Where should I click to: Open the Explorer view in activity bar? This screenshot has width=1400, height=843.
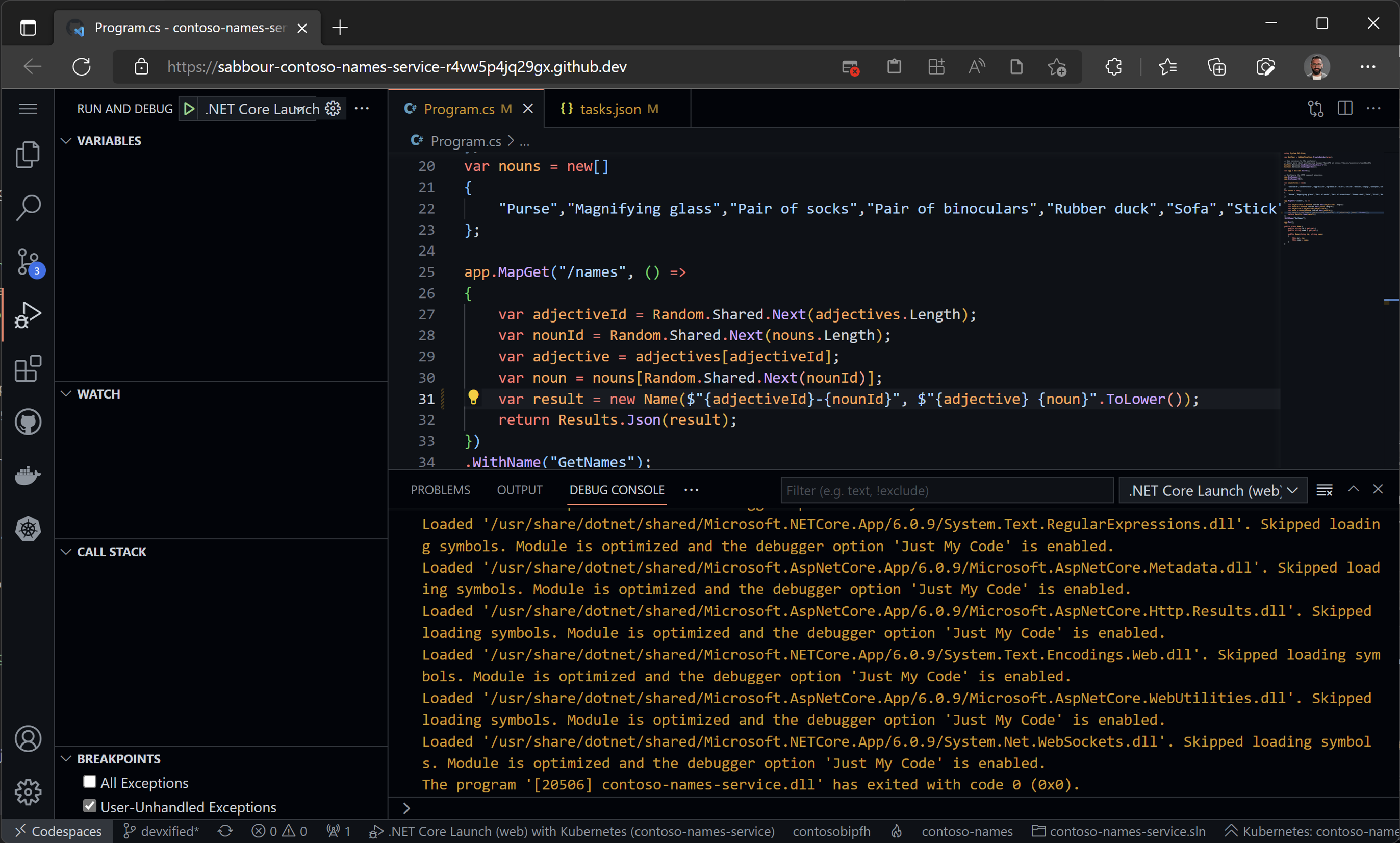(27, 155)
